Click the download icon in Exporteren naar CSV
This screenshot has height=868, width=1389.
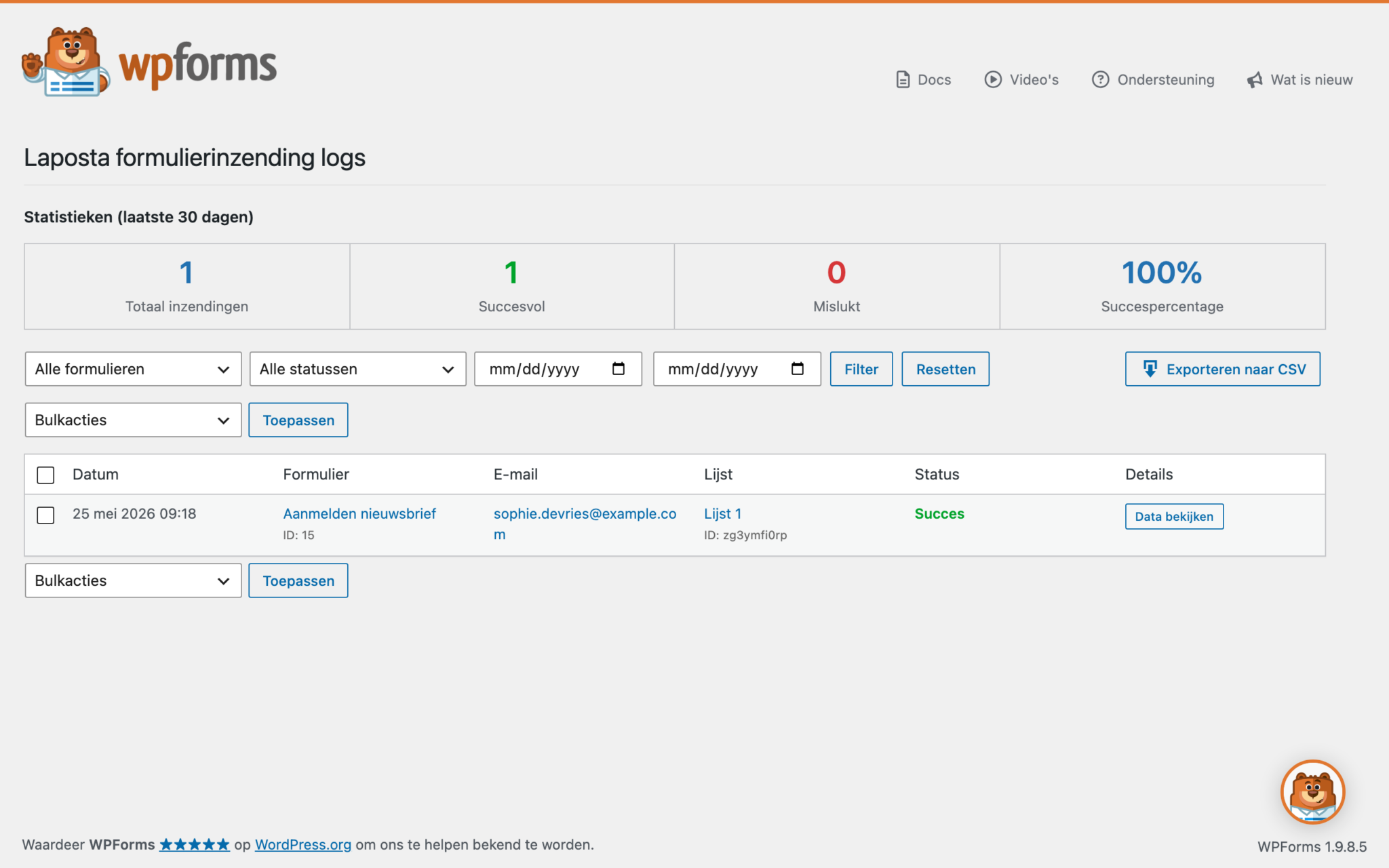(x=1150, y=368)
